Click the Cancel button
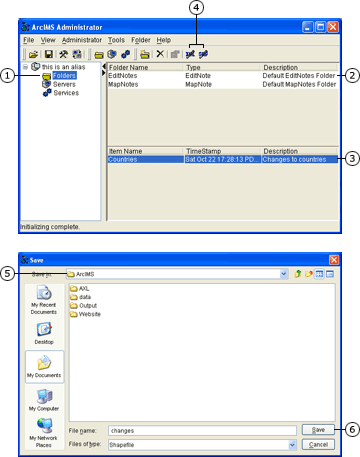The image size is (360, 457). (x=318, y=444)
